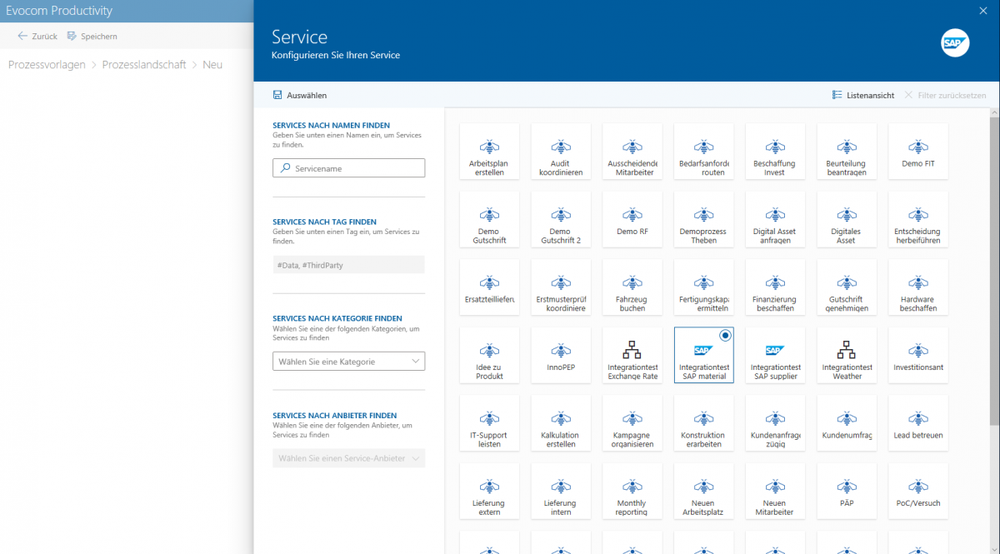
Task: Expand the Service-Anbieter dropdown
Action: [348, 458]
